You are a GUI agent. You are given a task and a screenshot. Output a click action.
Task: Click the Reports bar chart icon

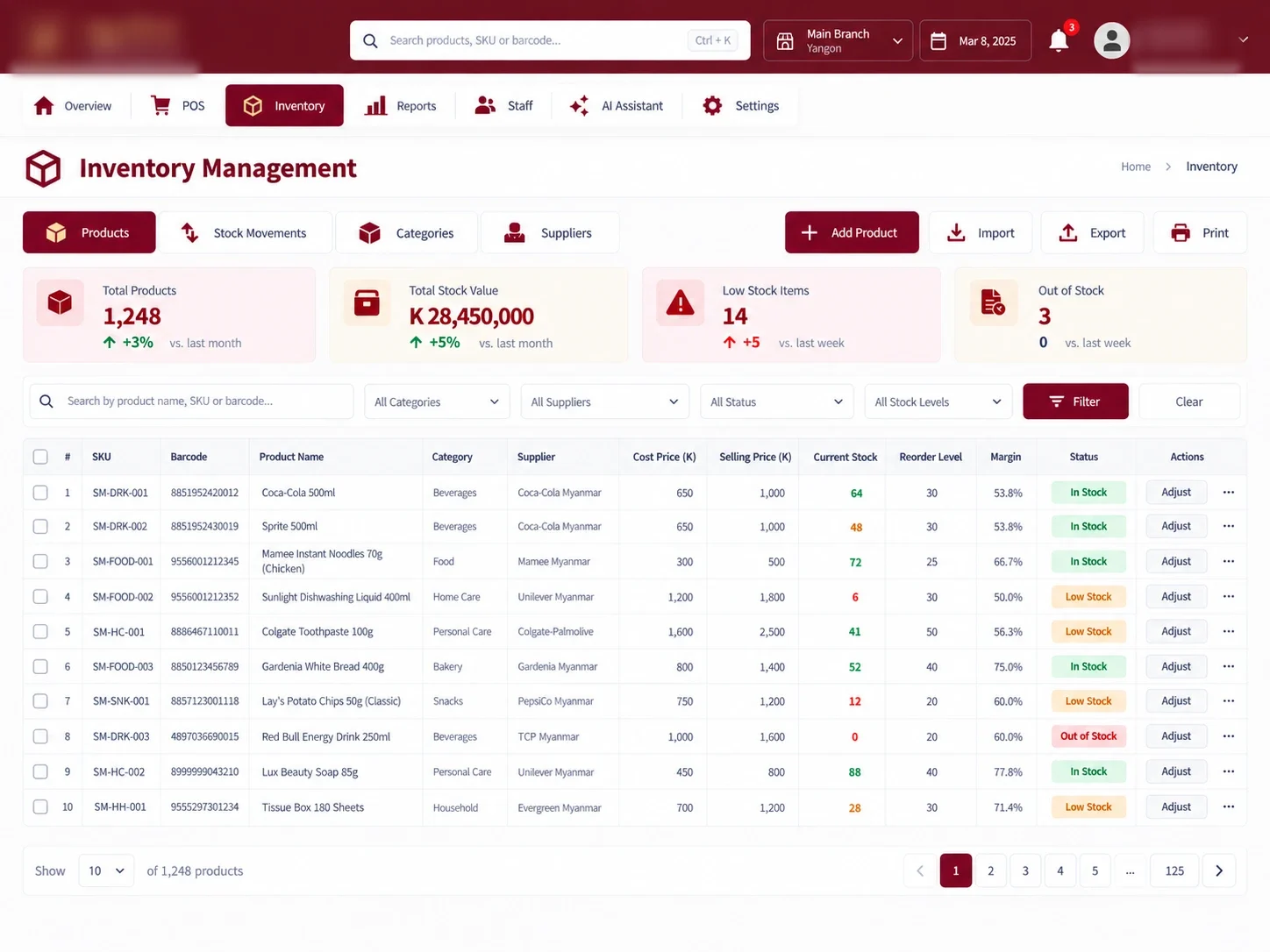375,106
